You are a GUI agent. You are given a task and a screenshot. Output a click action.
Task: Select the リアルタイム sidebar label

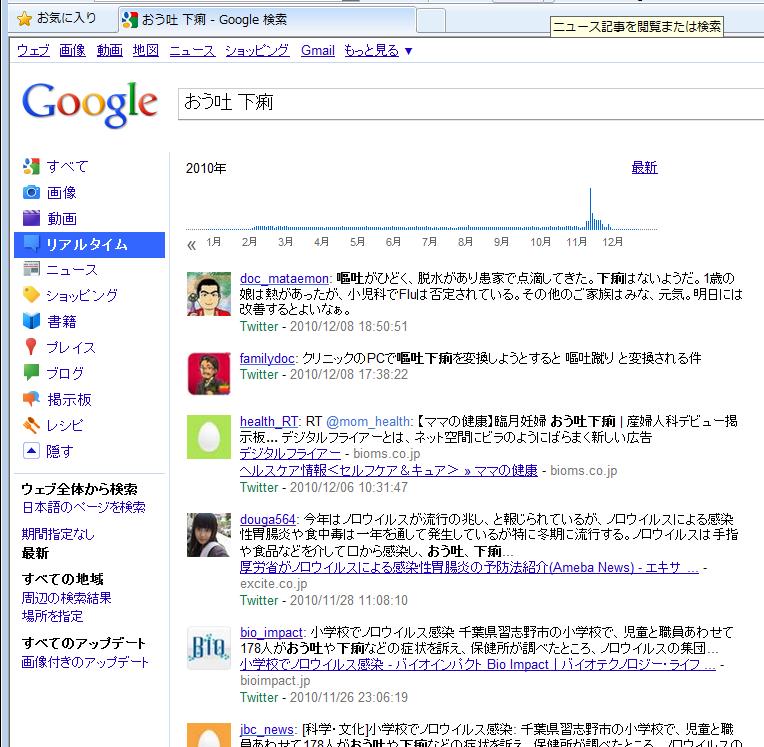tap(87, 244)
